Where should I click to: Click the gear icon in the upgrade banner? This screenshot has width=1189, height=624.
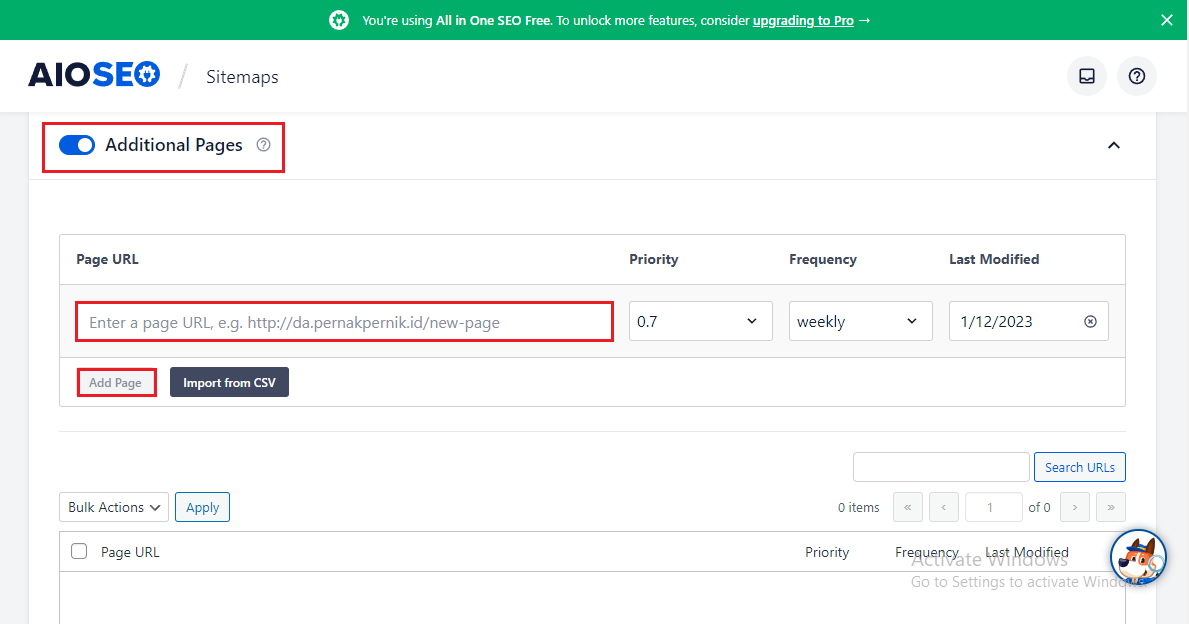338,19
